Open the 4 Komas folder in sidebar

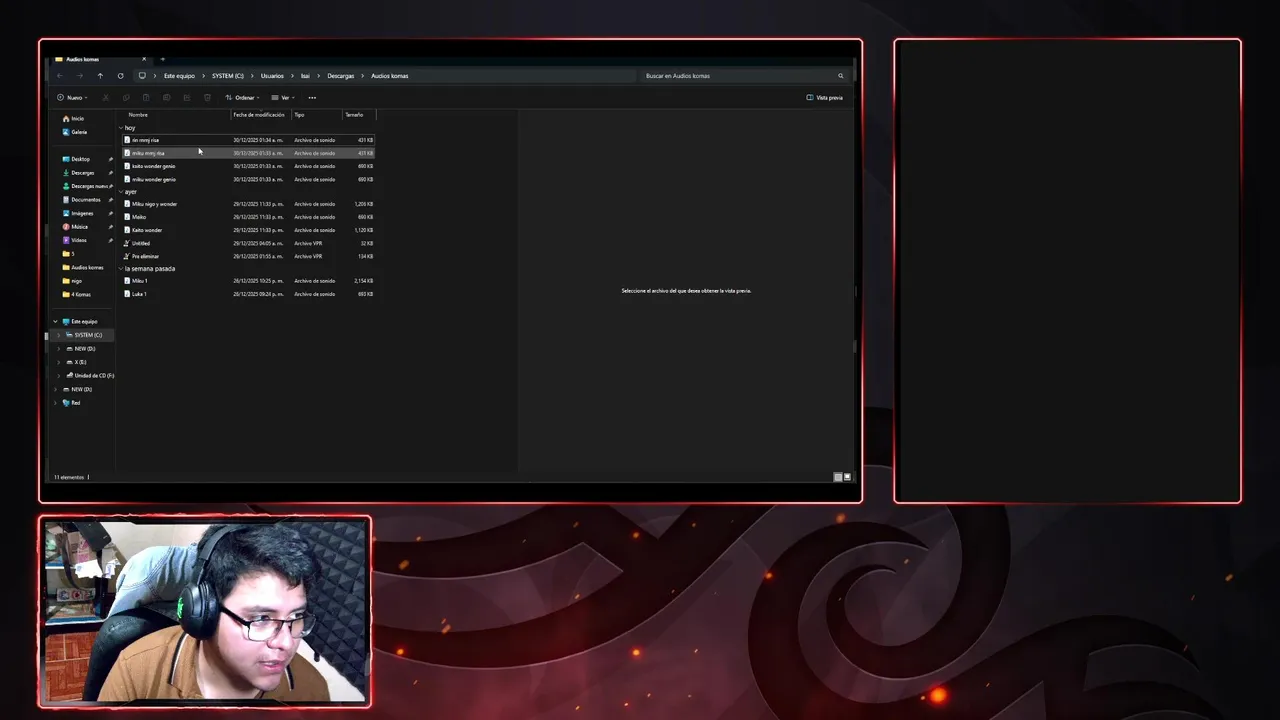coord(77,294)
